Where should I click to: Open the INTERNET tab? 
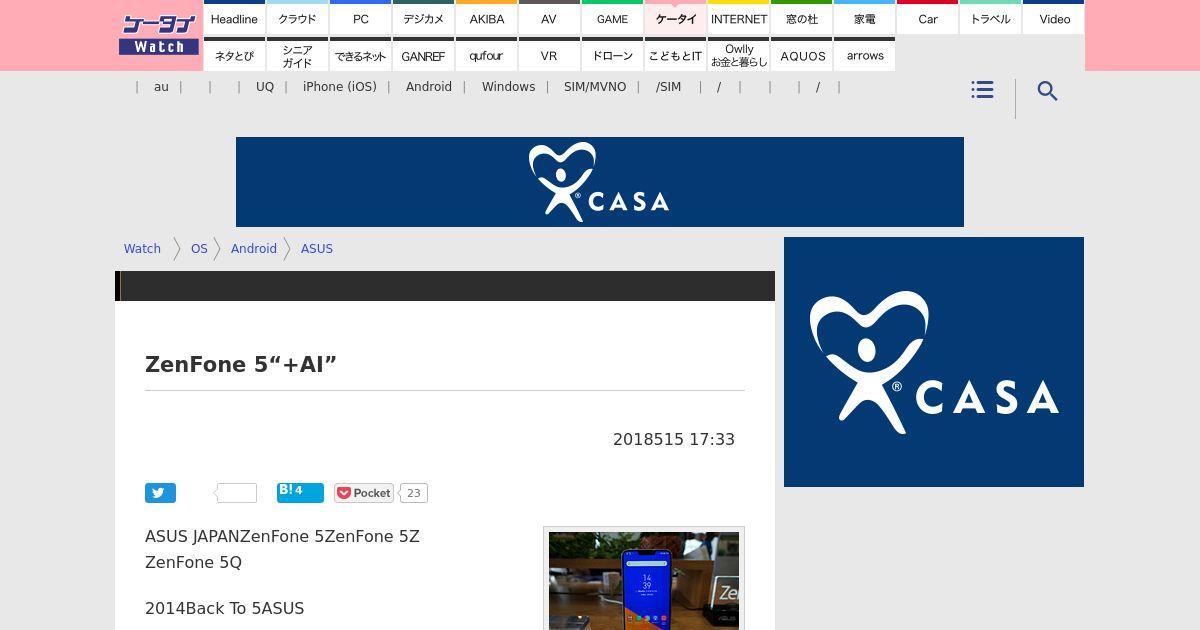(739, 19)
